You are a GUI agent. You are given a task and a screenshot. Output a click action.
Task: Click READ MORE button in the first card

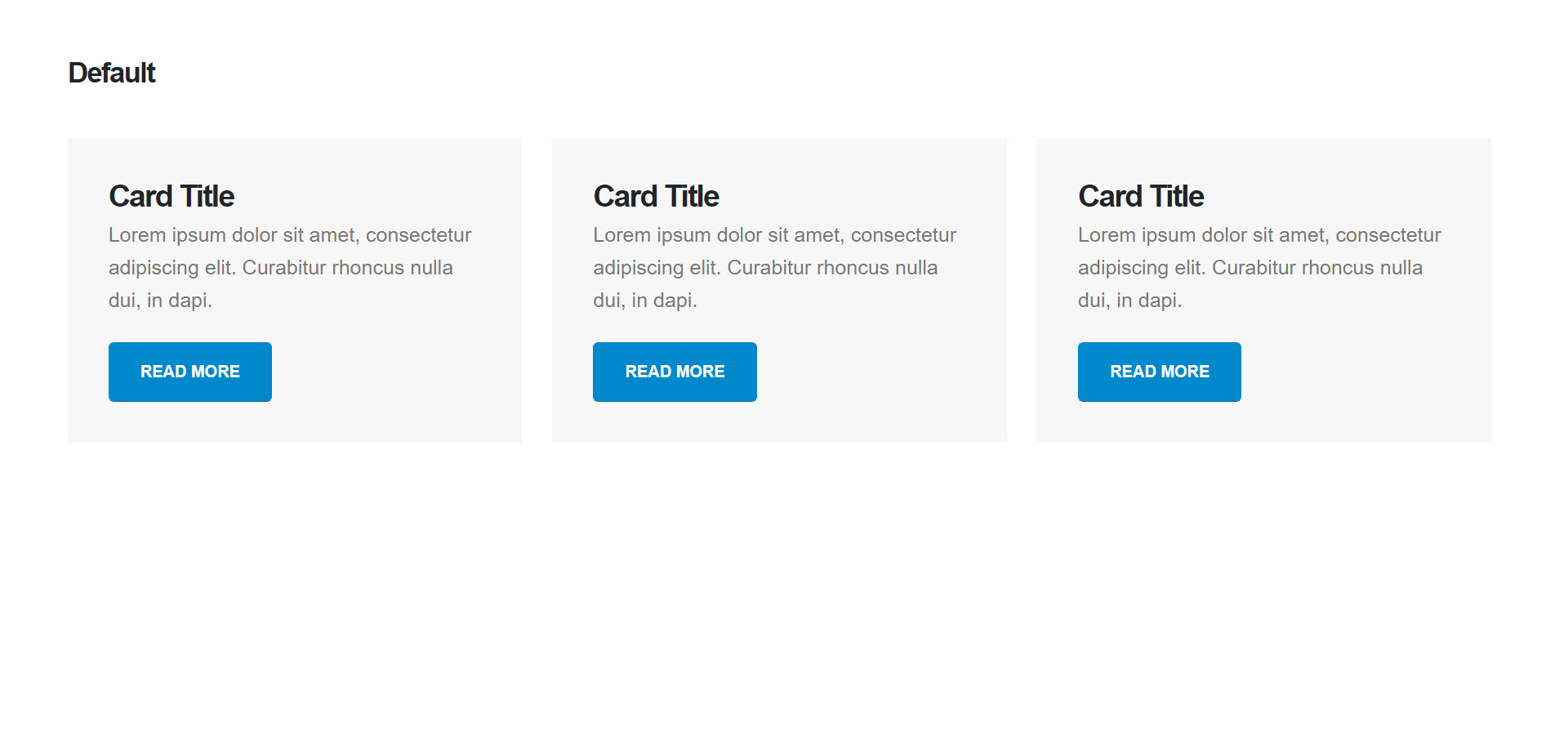pyautogui.click(x=190, y=372)
